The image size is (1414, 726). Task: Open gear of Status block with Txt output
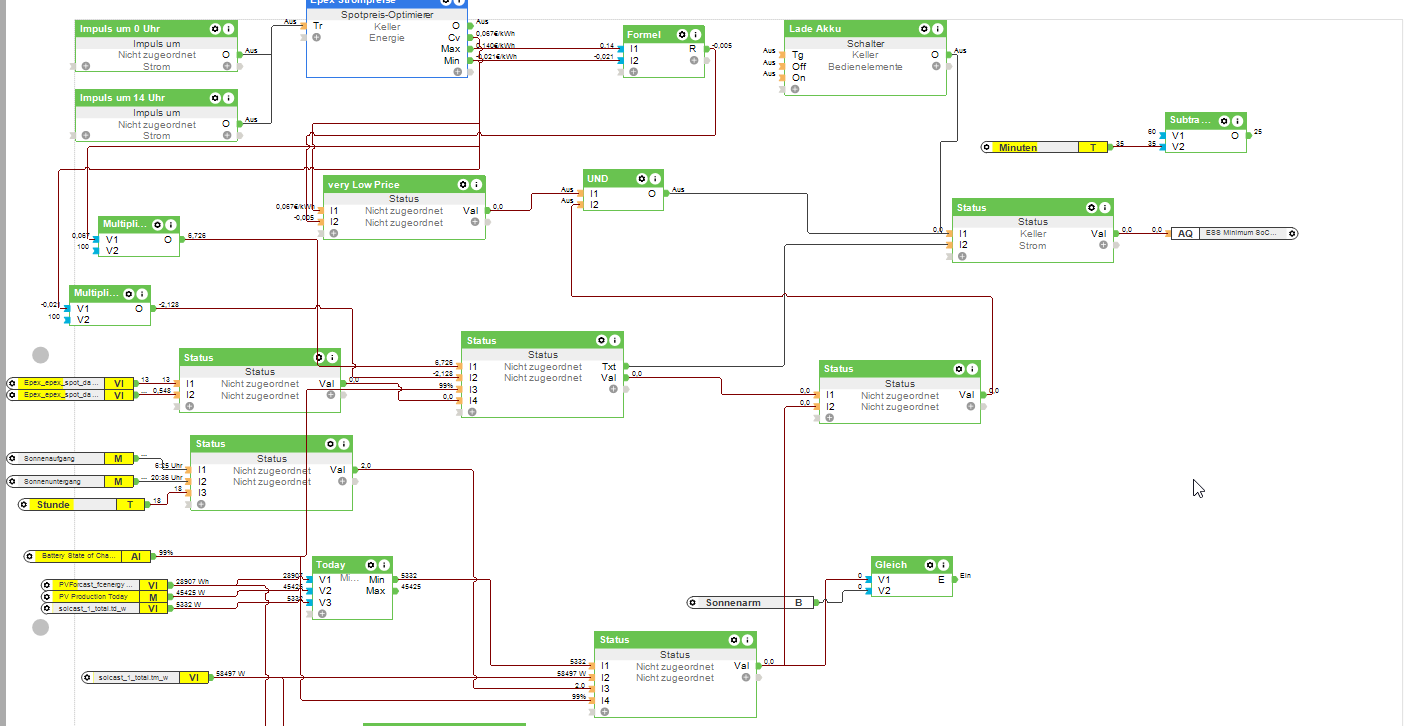coord(600,341)
